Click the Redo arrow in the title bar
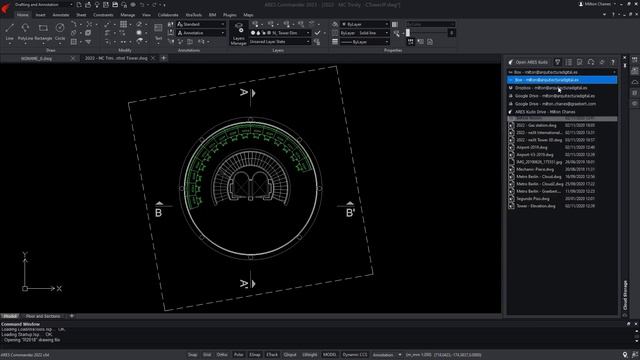Image resolution: width=640 pixels, height=360 pixels. point(154,4)
